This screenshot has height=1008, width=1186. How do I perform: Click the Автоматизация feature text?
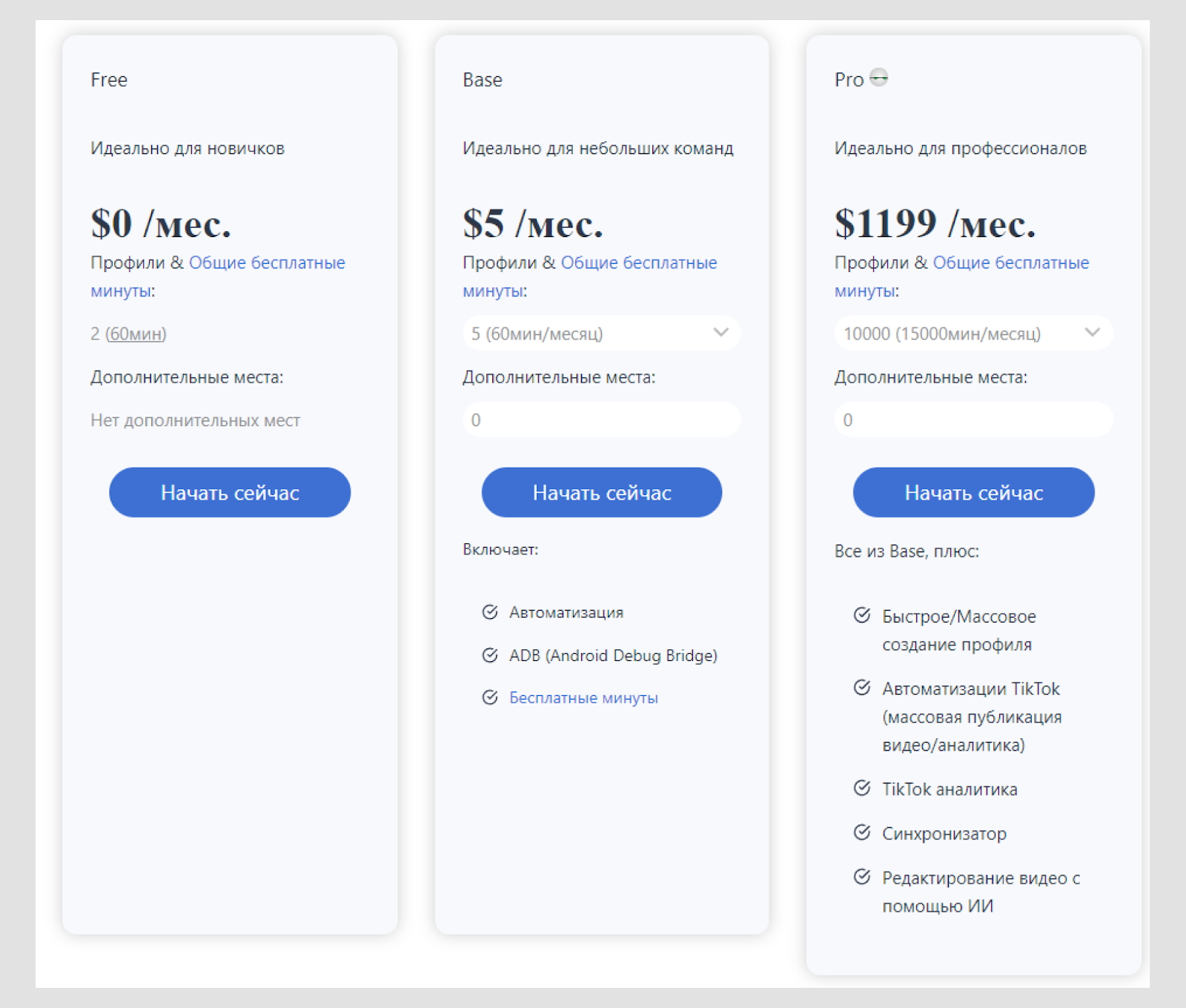[x=566, y=613]
